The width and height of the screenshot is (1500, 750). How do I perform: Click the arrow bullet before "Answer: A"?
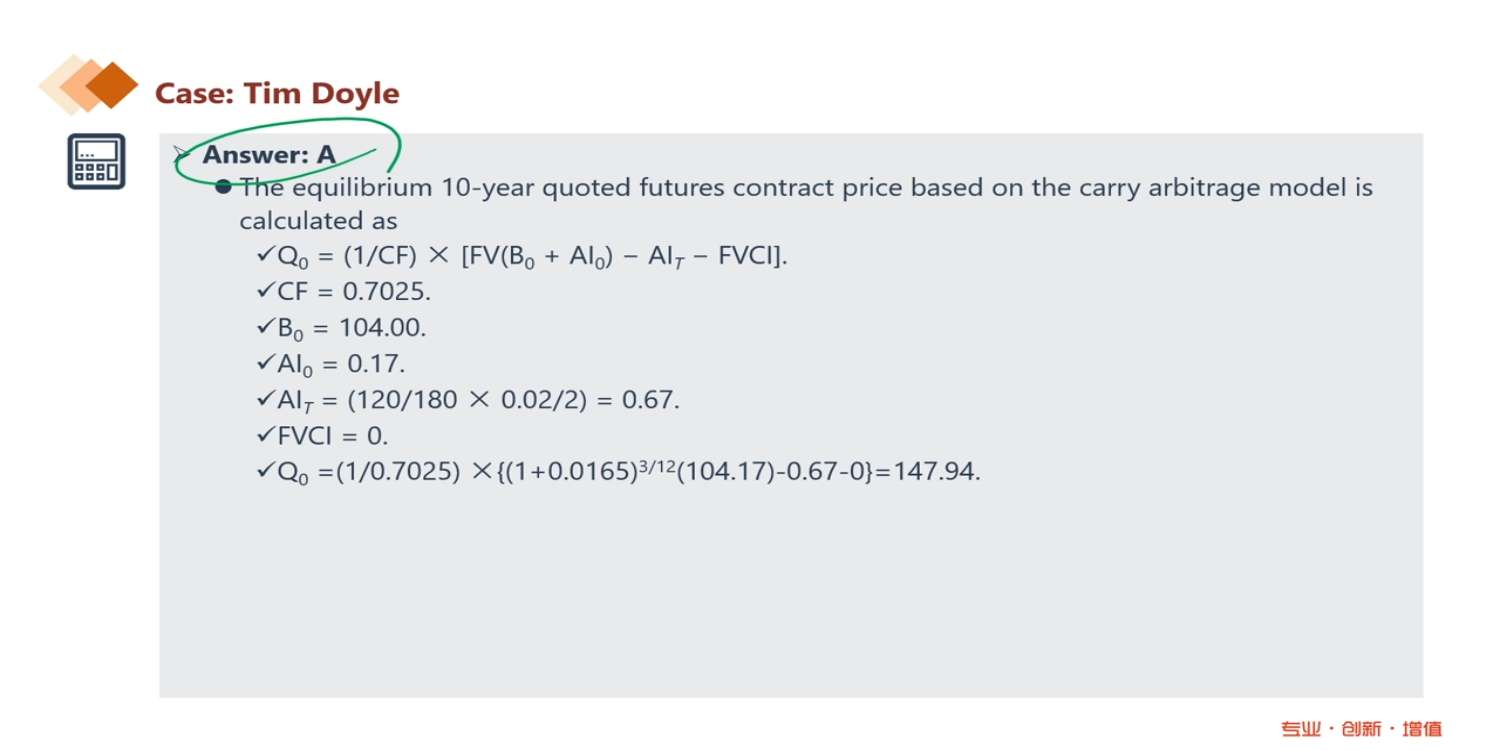181,154
